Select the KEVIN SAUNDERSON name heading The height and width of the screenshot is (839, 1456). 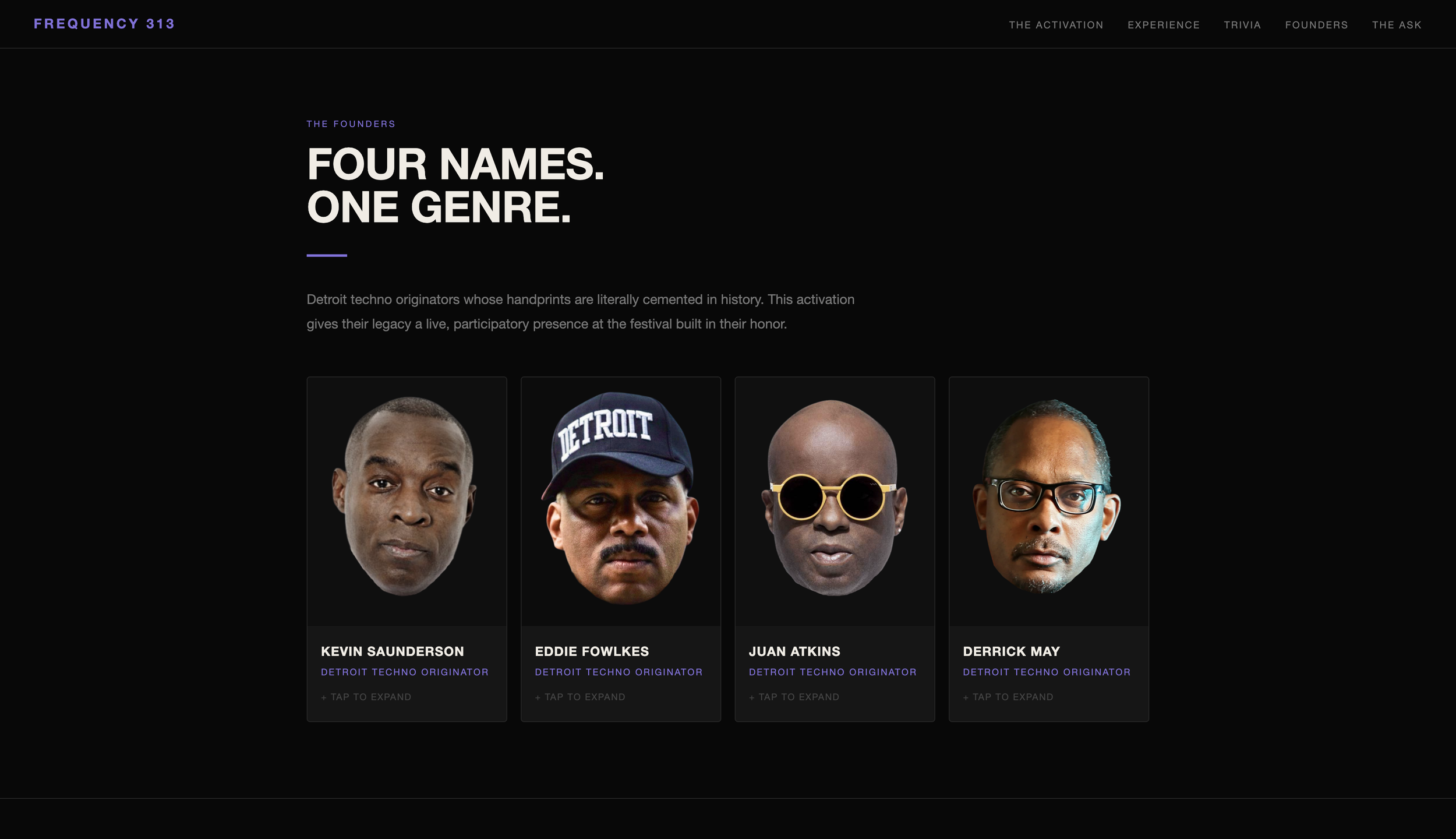(x=393, y=651)
